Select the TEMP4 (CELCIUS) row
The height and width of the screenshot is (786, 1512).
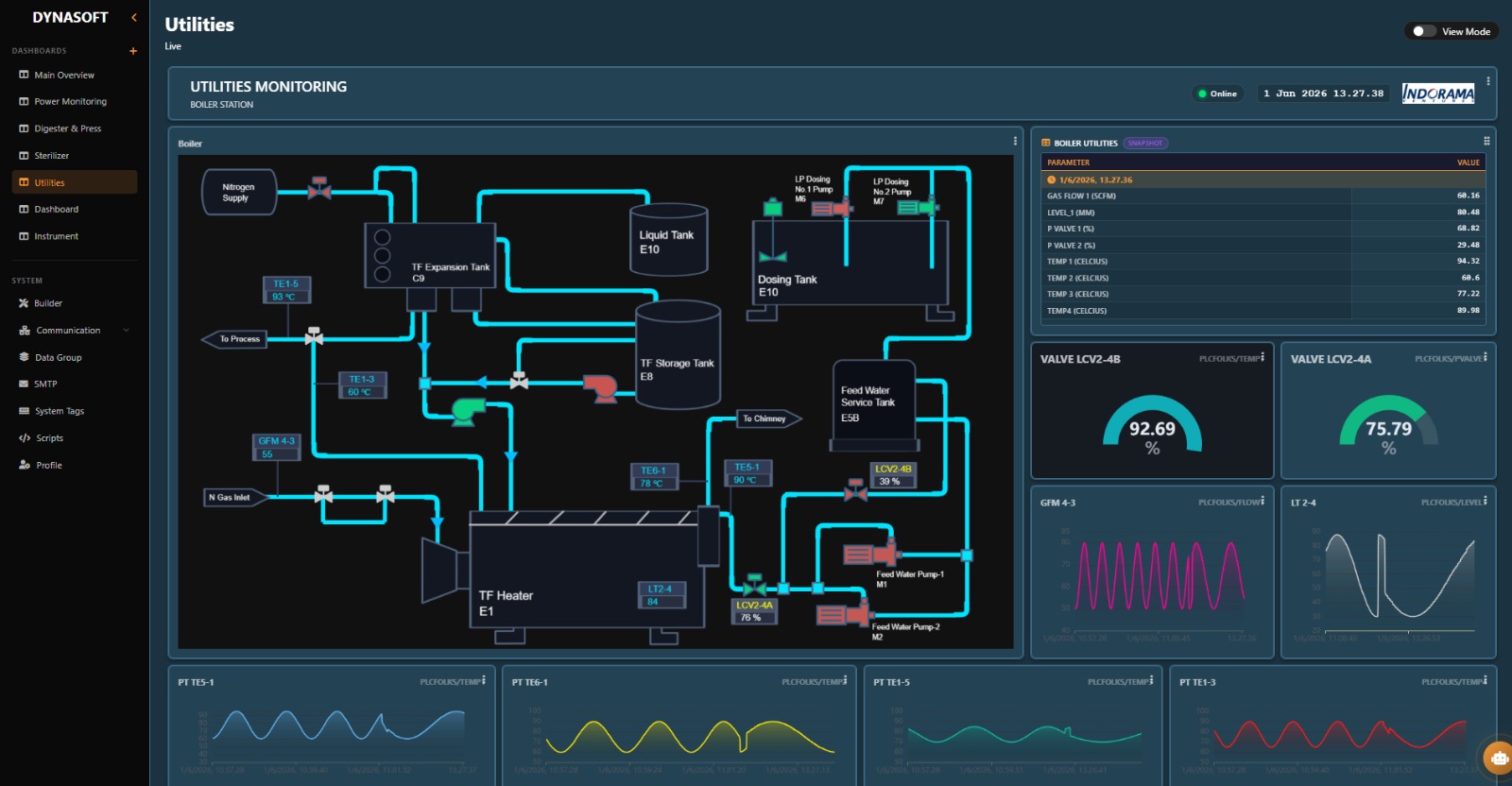1263,310
